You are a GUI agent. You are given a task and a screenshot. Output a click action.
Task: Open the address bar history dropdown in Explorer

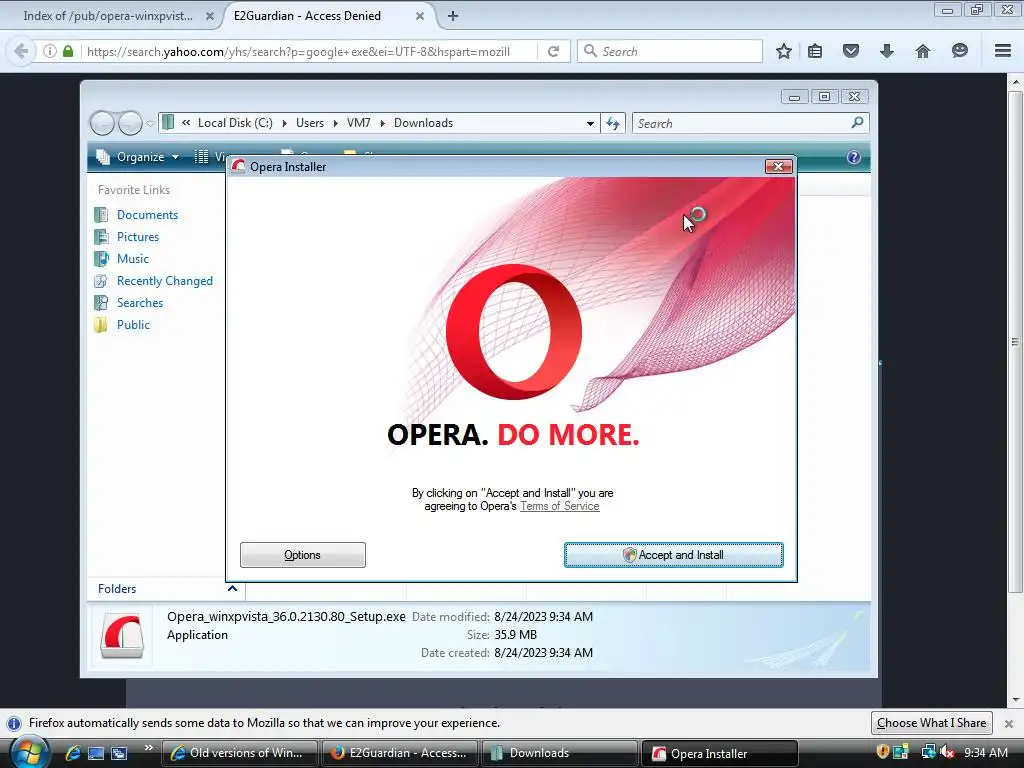pos(590,123)
